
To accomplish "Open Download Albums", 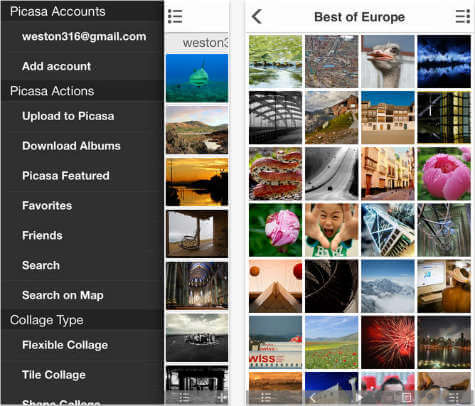I will tap(71, 146).
